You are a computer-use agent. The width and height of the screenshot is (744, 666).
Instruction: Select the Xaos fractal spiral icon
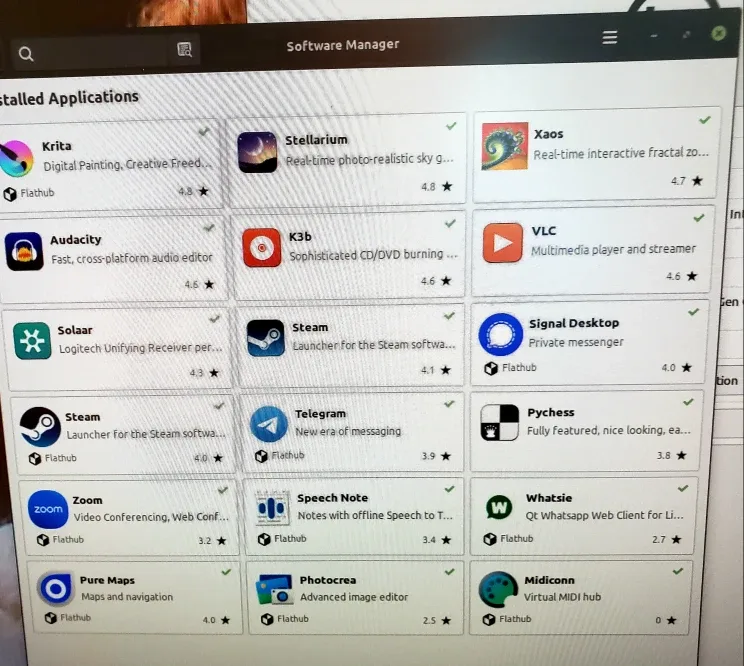[x=504, y=146]
